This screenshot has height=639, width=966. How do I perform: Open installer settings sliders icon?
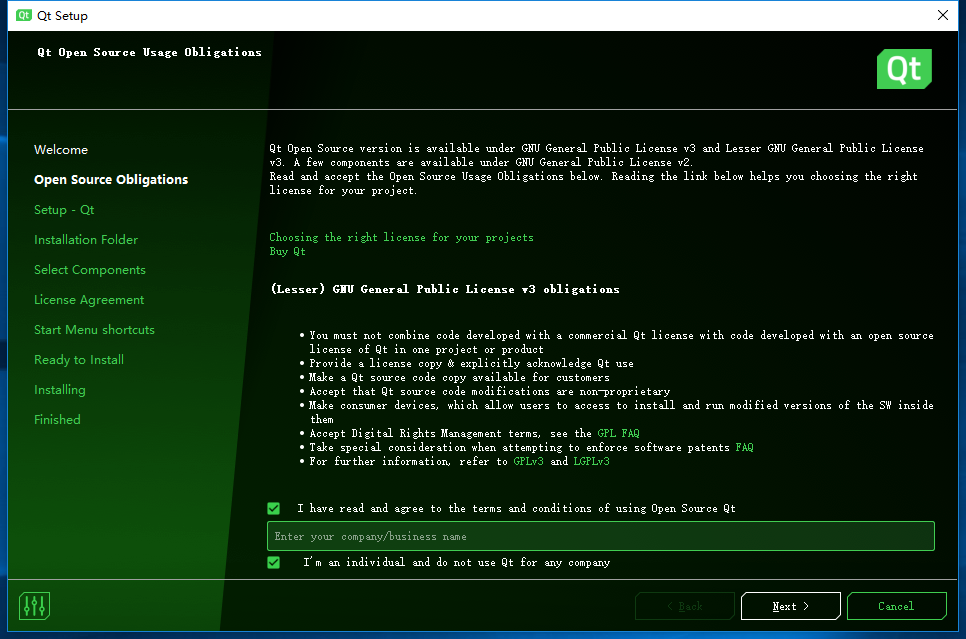click(34, 606)
